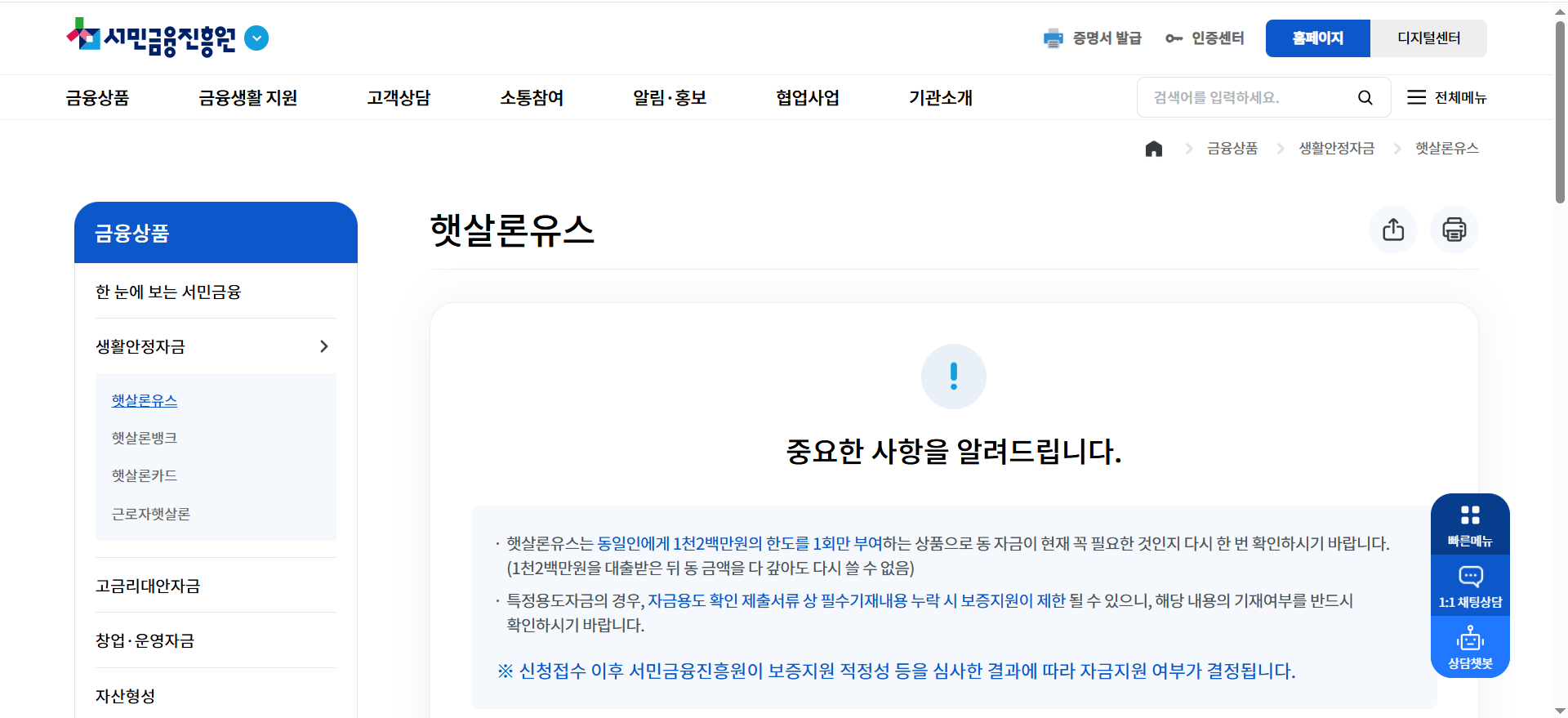Click the 중요한 사항을 알려드립니다. heading

tap(954, 451)
